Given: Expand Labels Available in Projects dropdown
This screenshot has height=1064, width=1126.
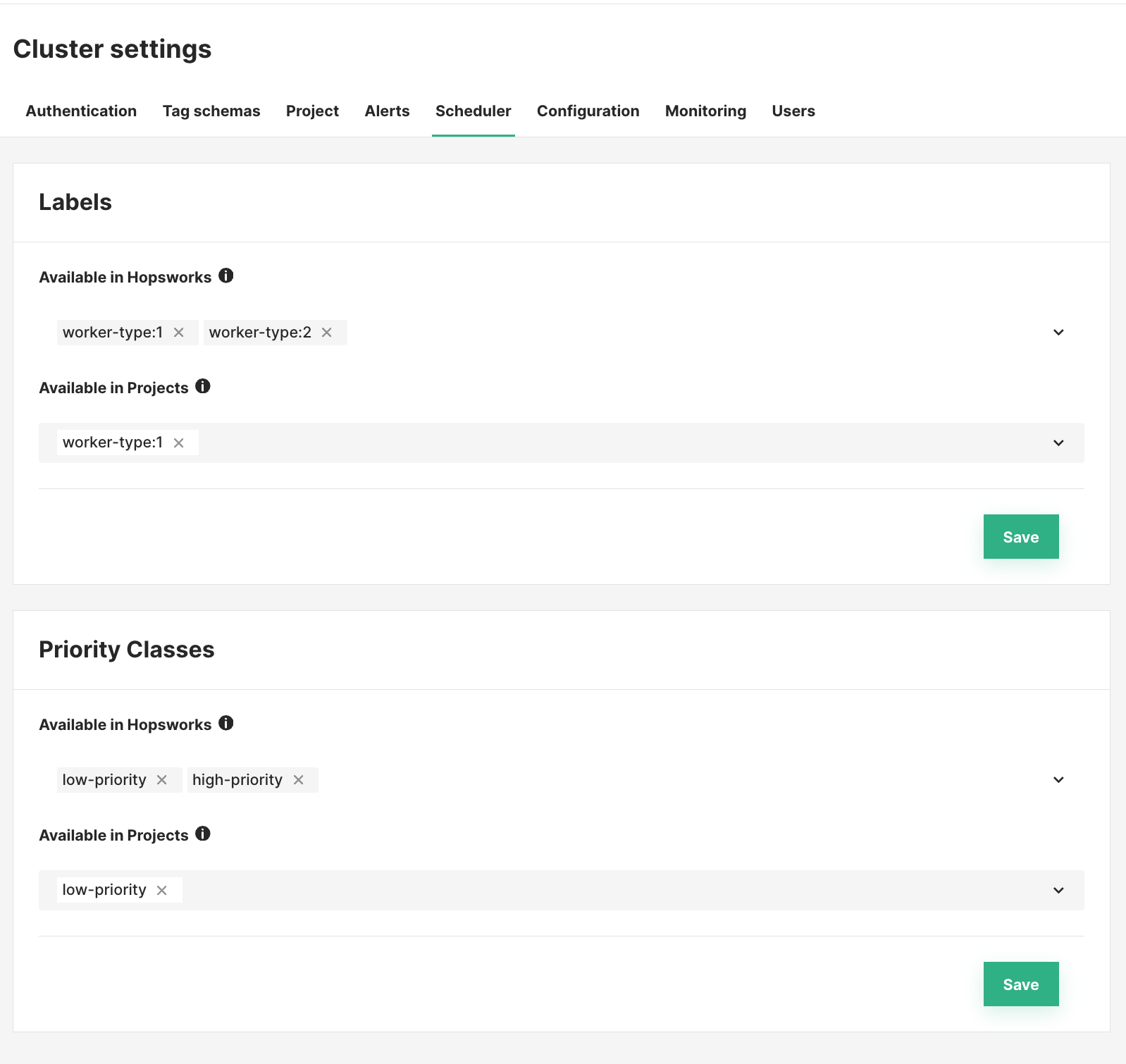Looking at the screenshot, I should pyautogui.click(x=1058, y=443).
